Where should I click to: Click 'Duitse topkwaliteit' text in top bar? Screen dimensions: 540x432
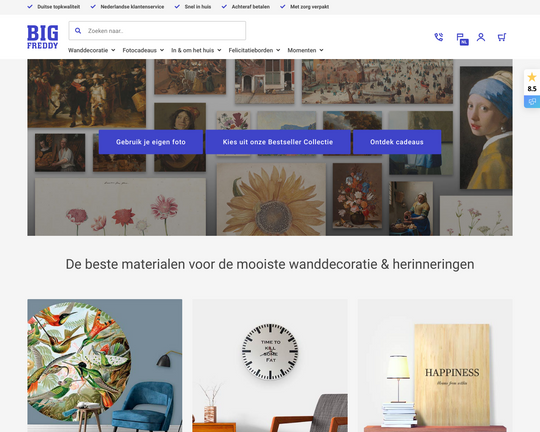(x=59, y=7)
